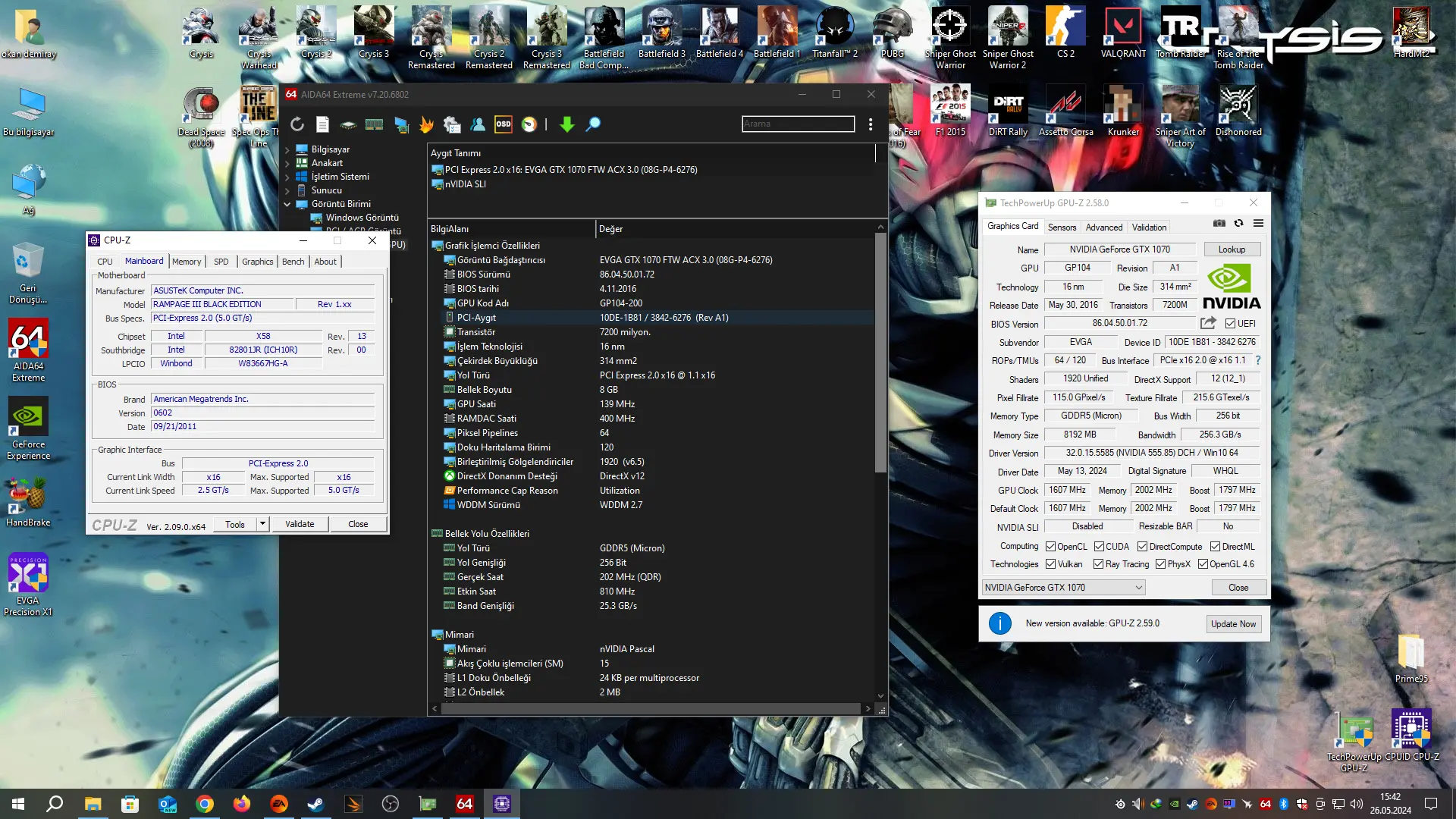Expand the İşletim Sistemi tree node
Viewport: 1456px width, 819px height.
(x=287, y=177)
